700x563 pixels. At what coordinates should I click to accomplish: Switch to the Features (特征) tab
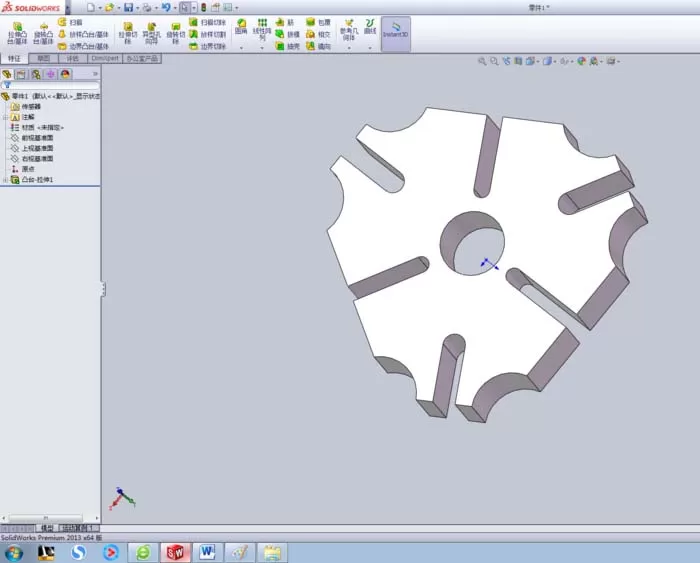(x=14, y=58)
